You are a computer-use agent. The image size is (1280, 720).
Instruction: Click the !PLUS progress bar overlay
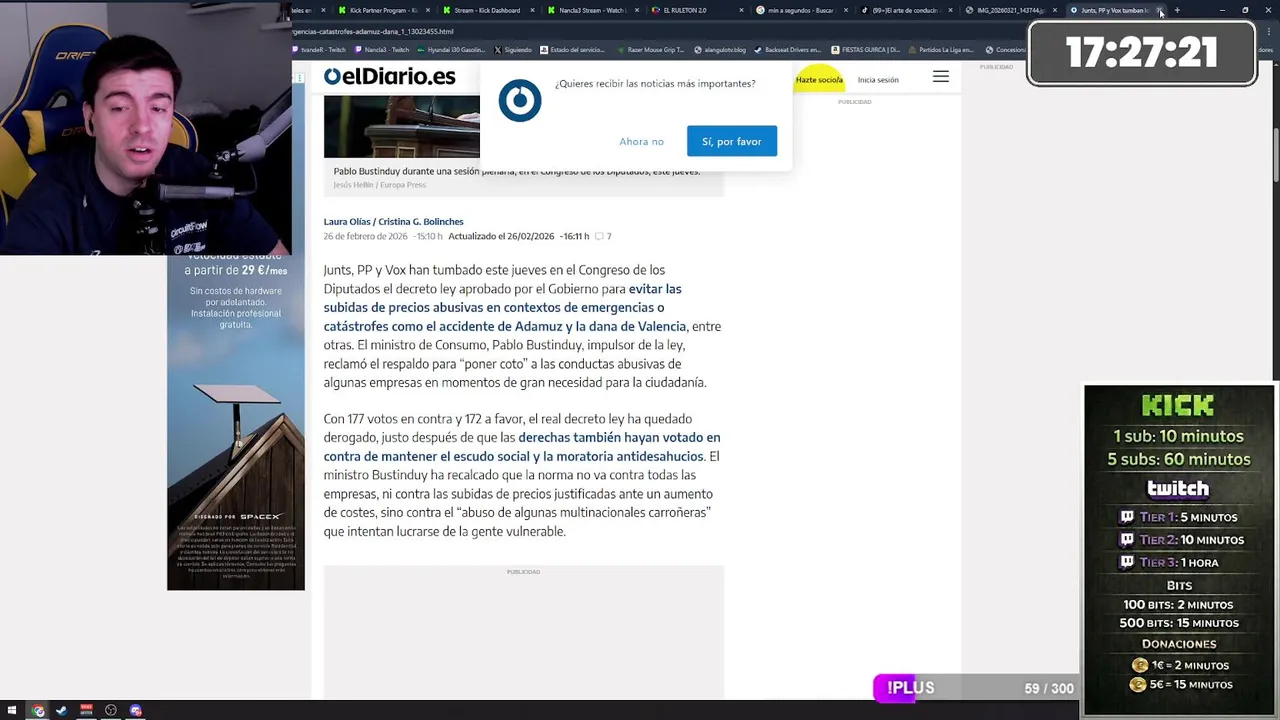(x=975, y=688)
